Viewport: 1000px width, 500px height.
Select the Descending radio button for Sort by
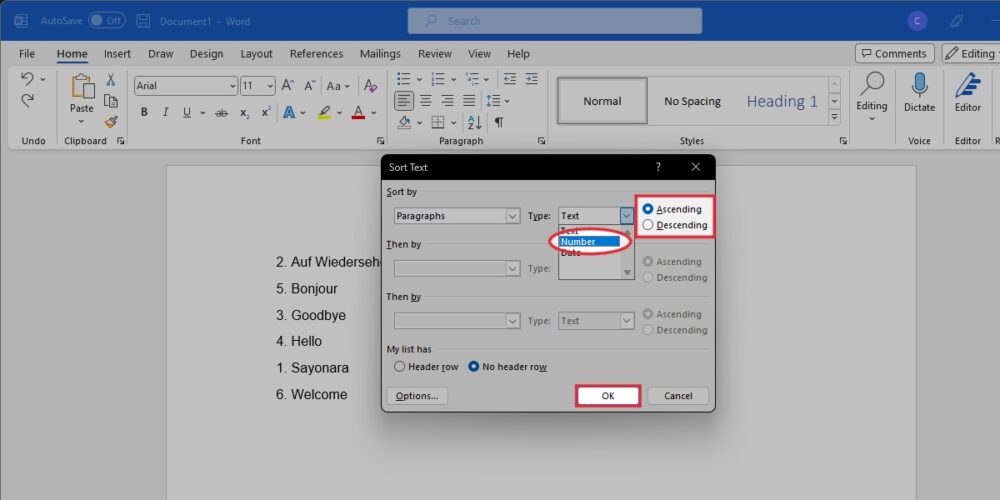click(649, 225)
